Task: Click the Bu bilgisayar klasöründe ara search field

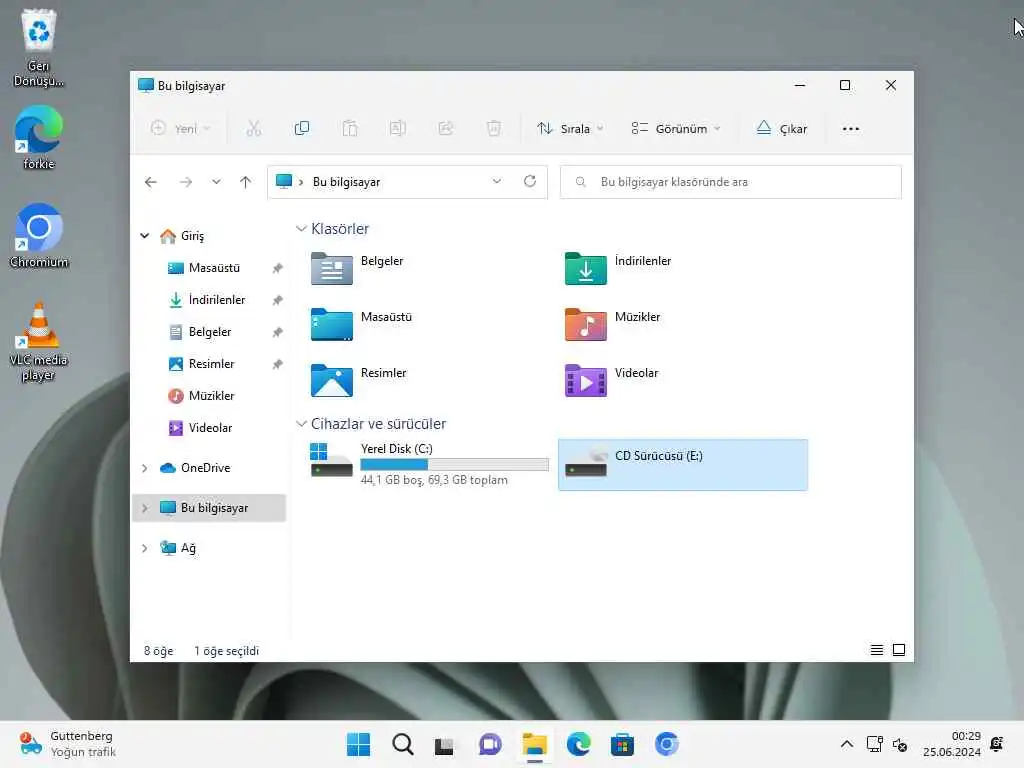Action: click(731, 182)
